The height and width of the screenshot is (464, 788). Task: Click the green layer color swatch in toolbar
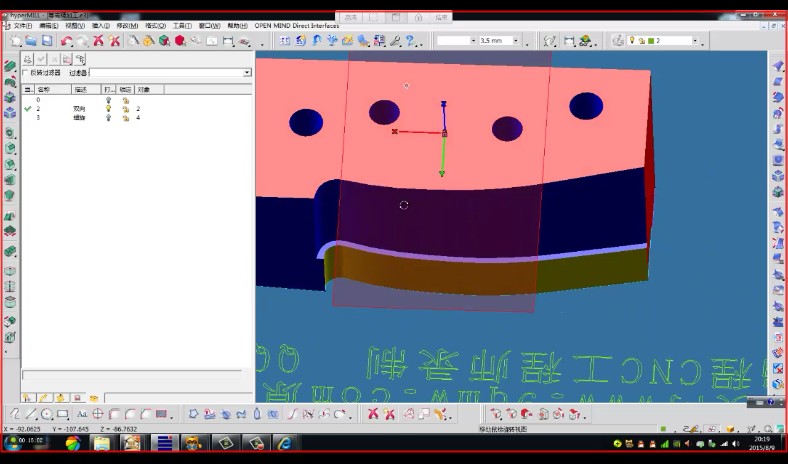coord(651,41)
